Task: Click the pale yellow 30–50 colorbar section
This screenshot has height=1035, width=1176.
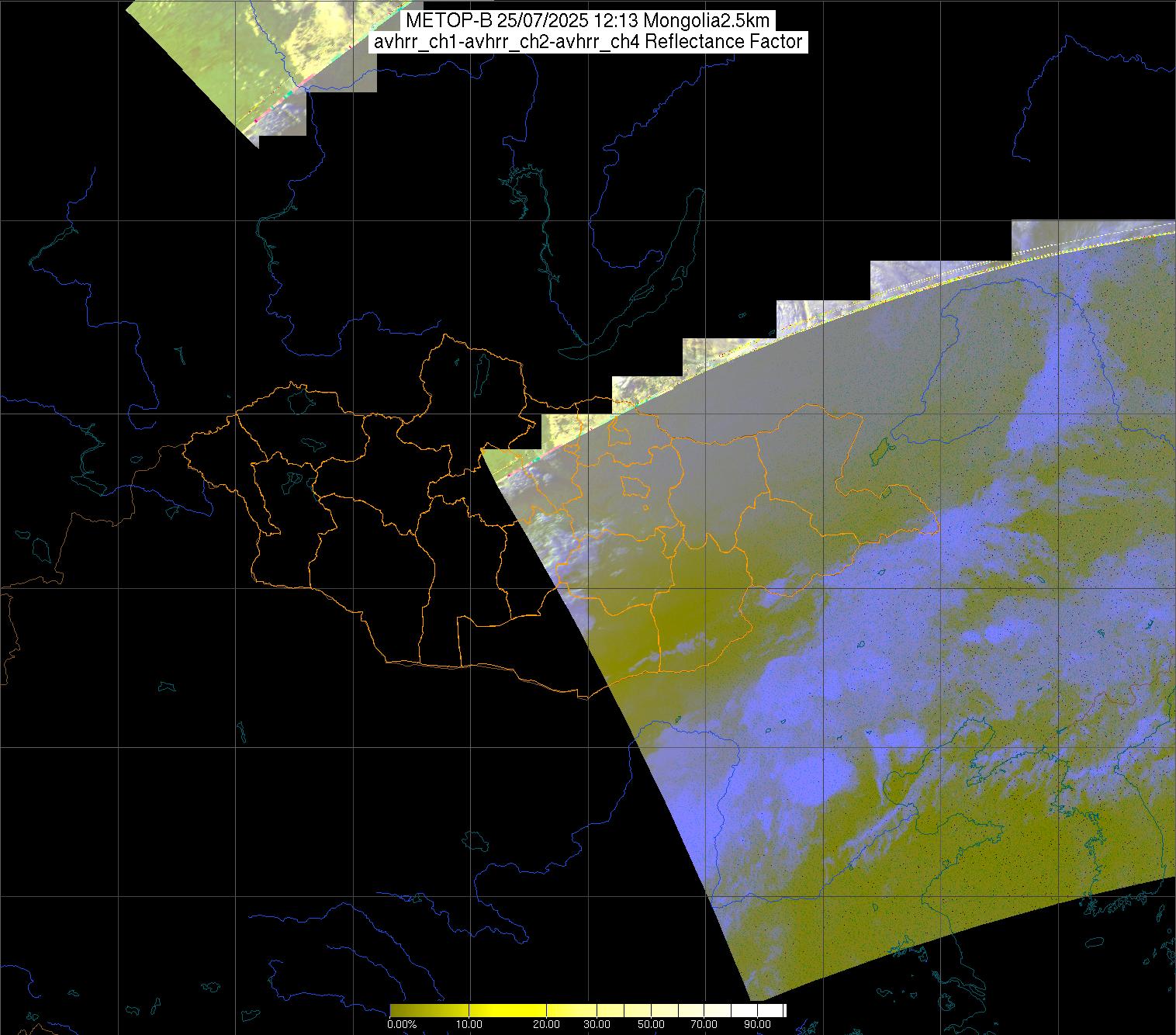Action: click(624, 1010)
